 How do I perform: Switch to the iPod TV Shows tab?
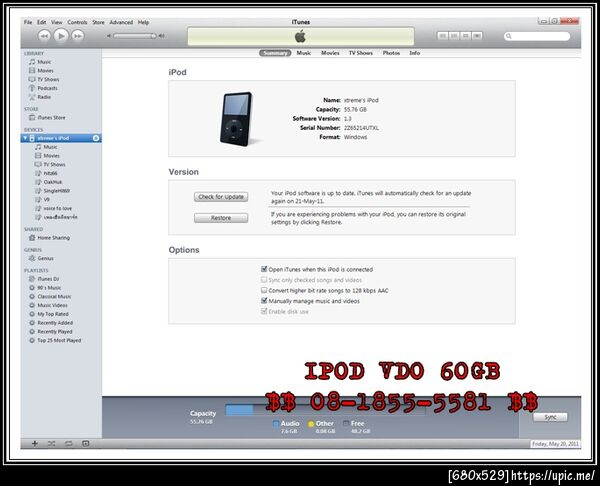pyautogui.click(x=360, y=53)
